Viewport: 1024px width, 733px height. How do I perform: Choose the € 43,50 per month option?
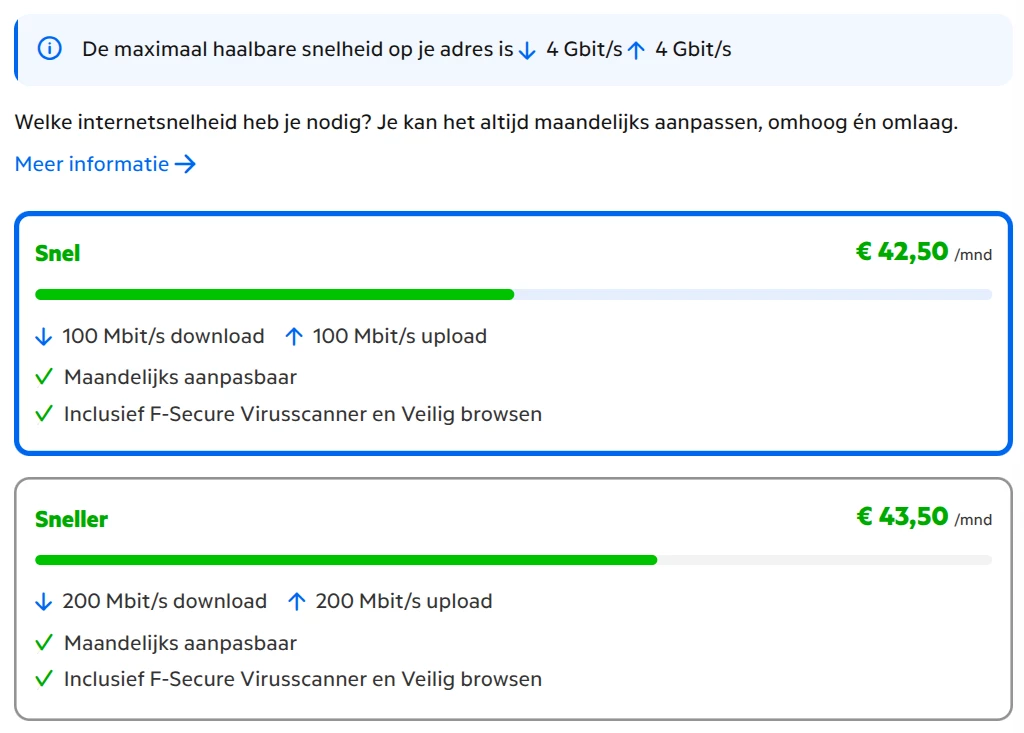click(x=924, y=517)
